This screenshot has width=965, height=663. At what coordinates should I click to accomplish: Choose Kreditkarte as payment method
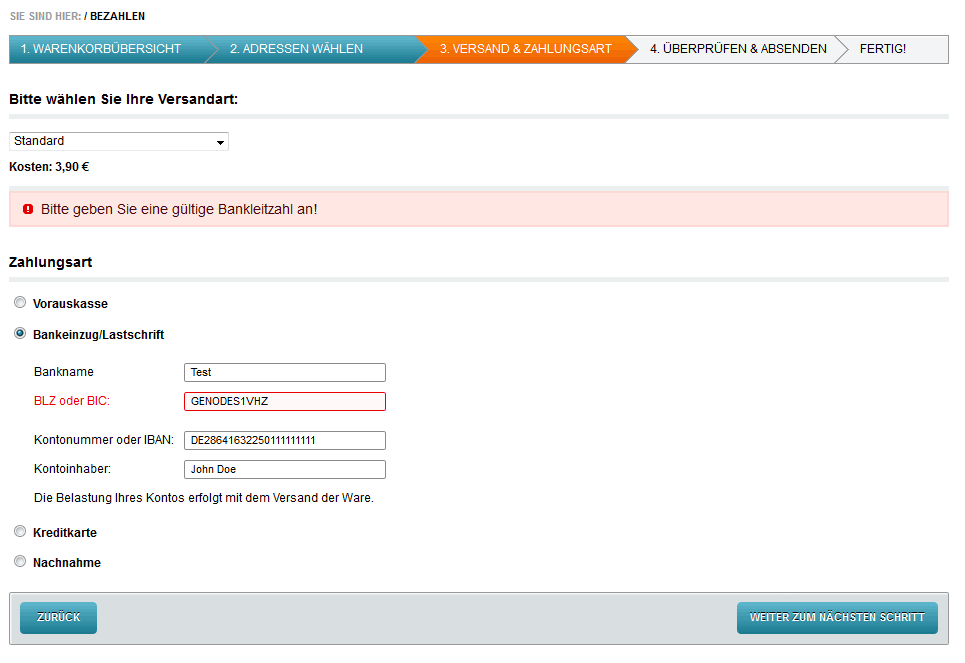(20, 531)
